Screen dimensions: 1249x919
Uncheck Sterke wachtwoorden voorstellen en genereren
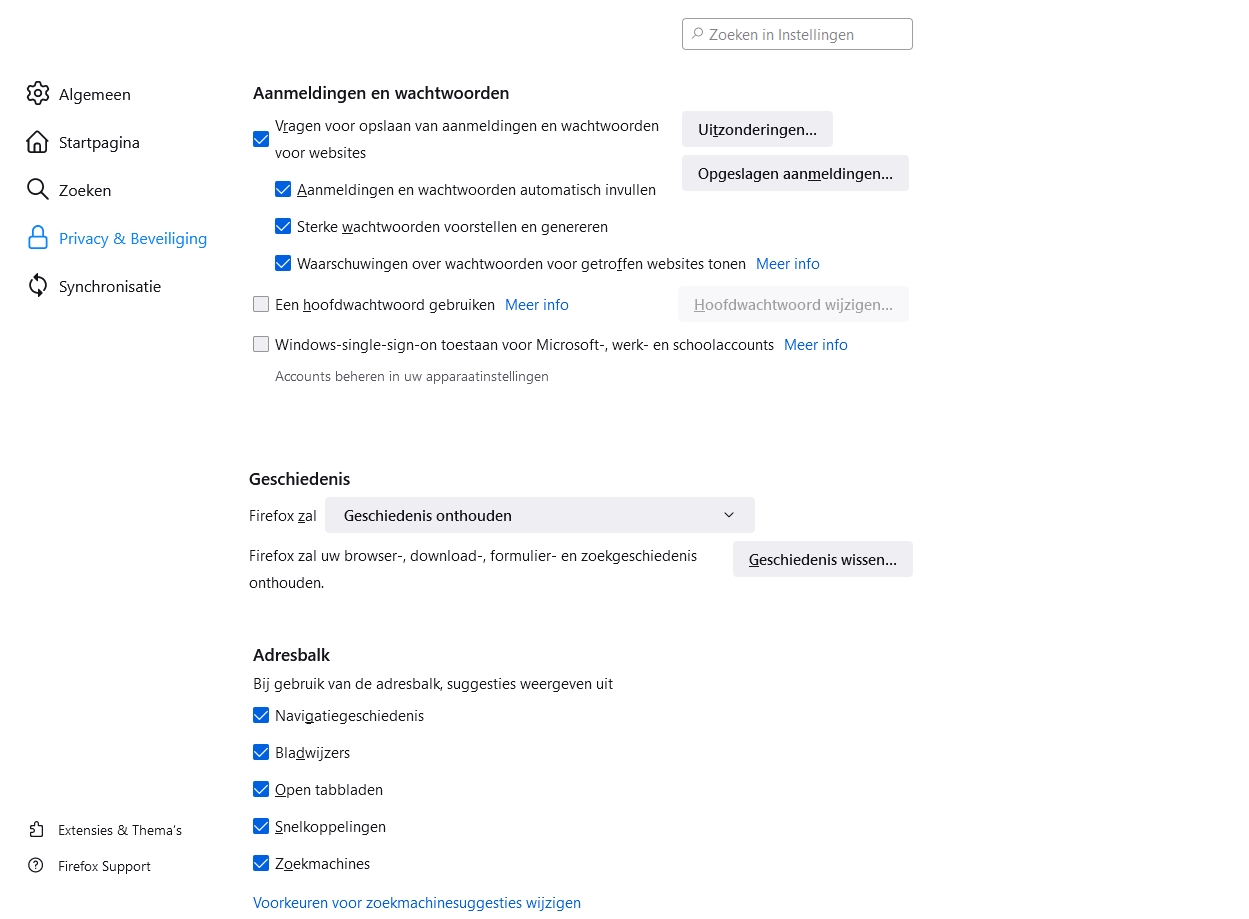tap(283, 226)
